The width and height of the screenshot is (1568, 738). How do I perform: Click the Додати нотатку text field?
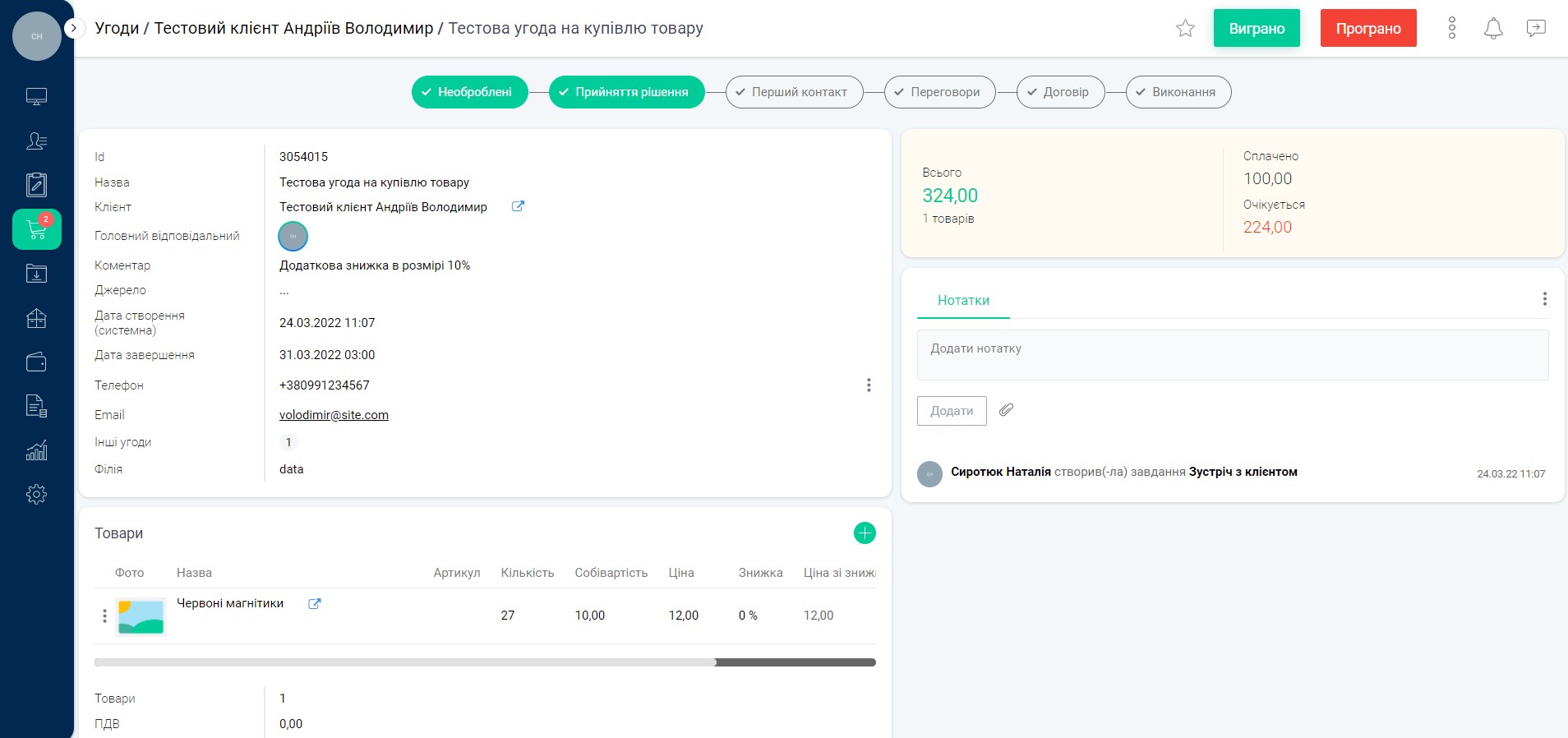pos(1232,355)
